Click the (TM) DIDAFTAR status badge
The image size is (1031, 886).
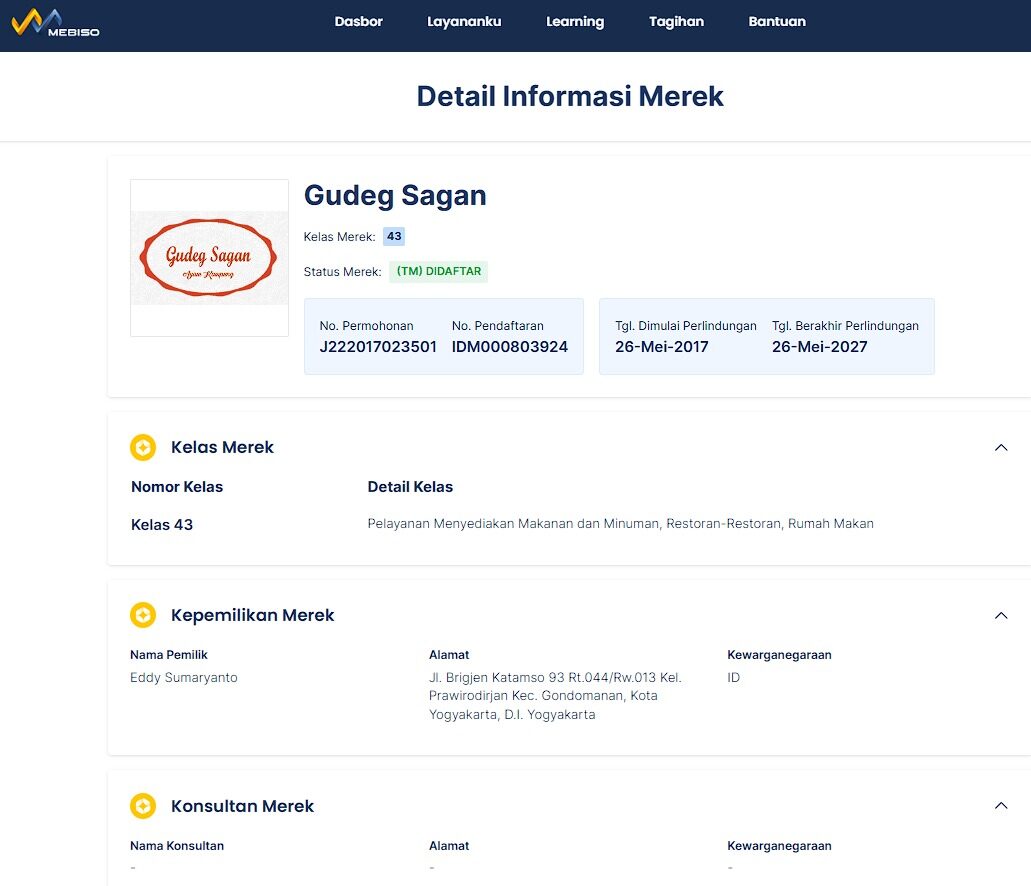point(439,271)
